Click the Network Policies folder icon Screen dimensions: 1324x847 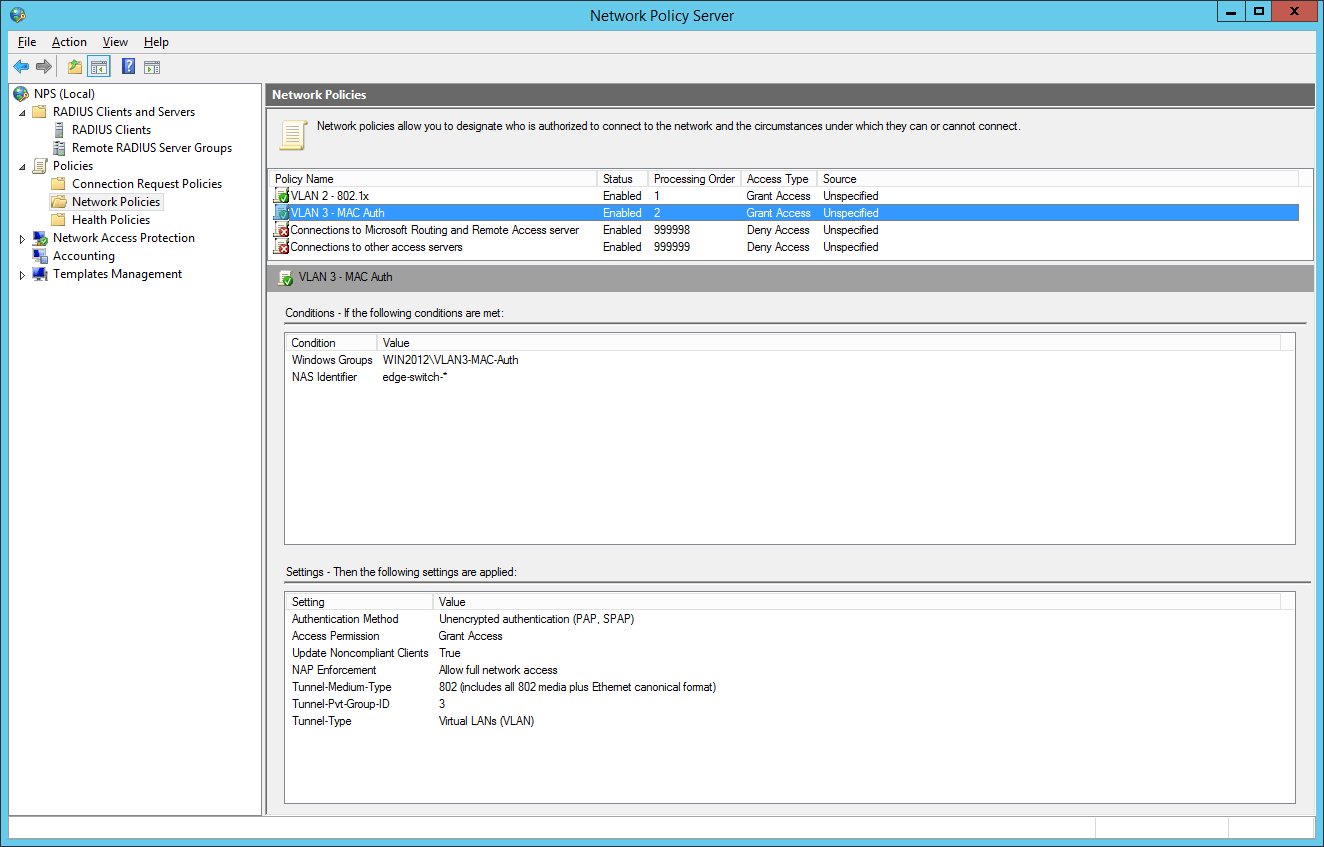(x=59, y=201)
